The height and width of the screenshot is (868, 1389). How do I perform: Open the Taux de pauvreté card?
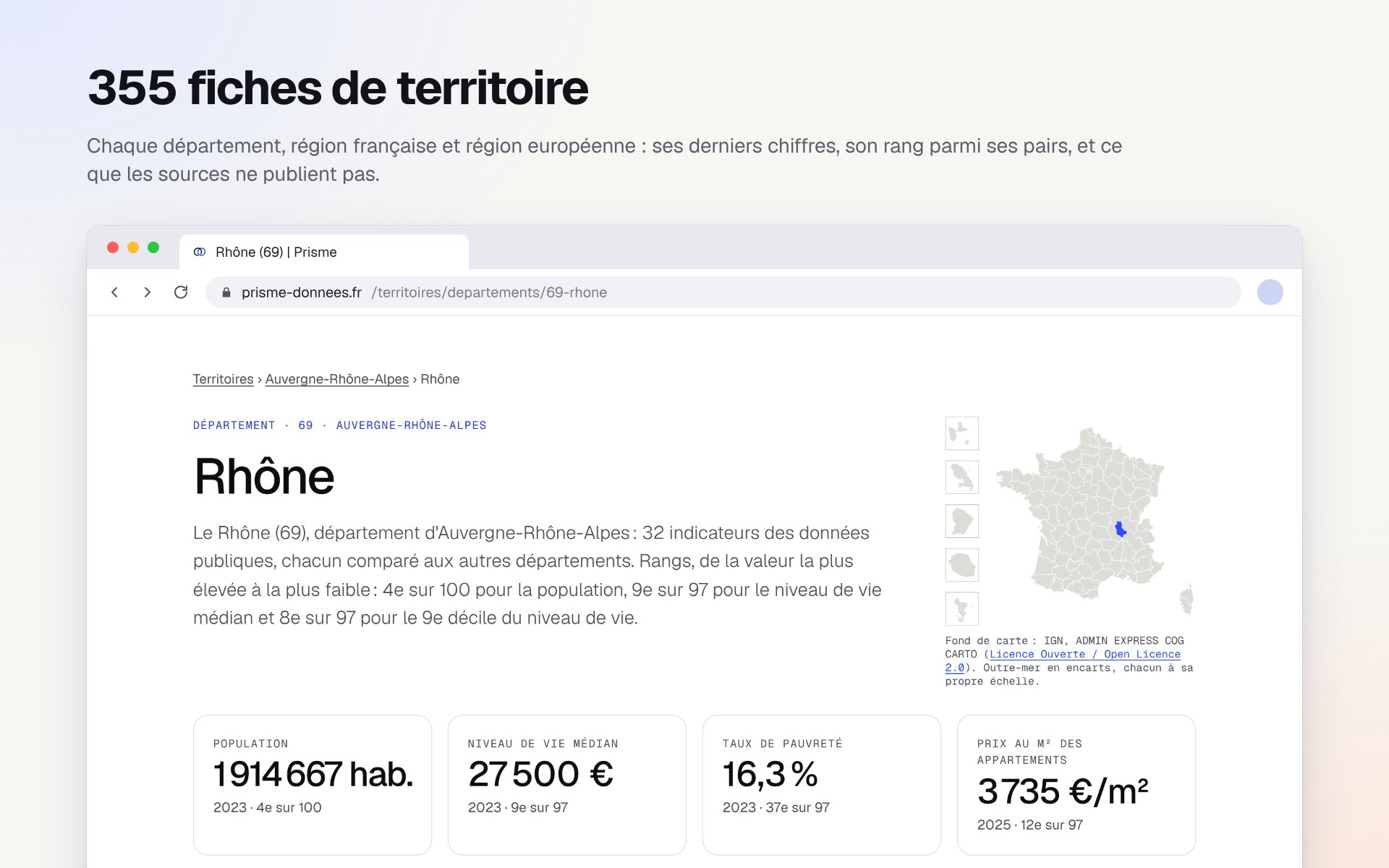click(822, 785)
